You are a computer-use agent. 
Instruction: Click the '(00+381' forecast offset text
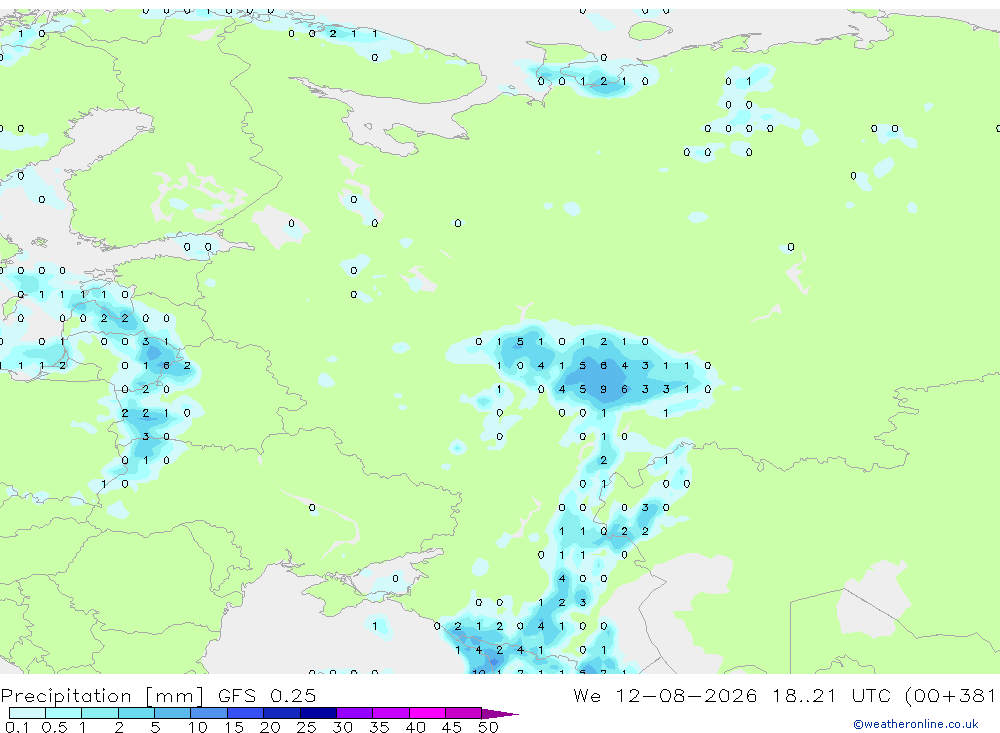pyautogui.click(x=950, y=695)
